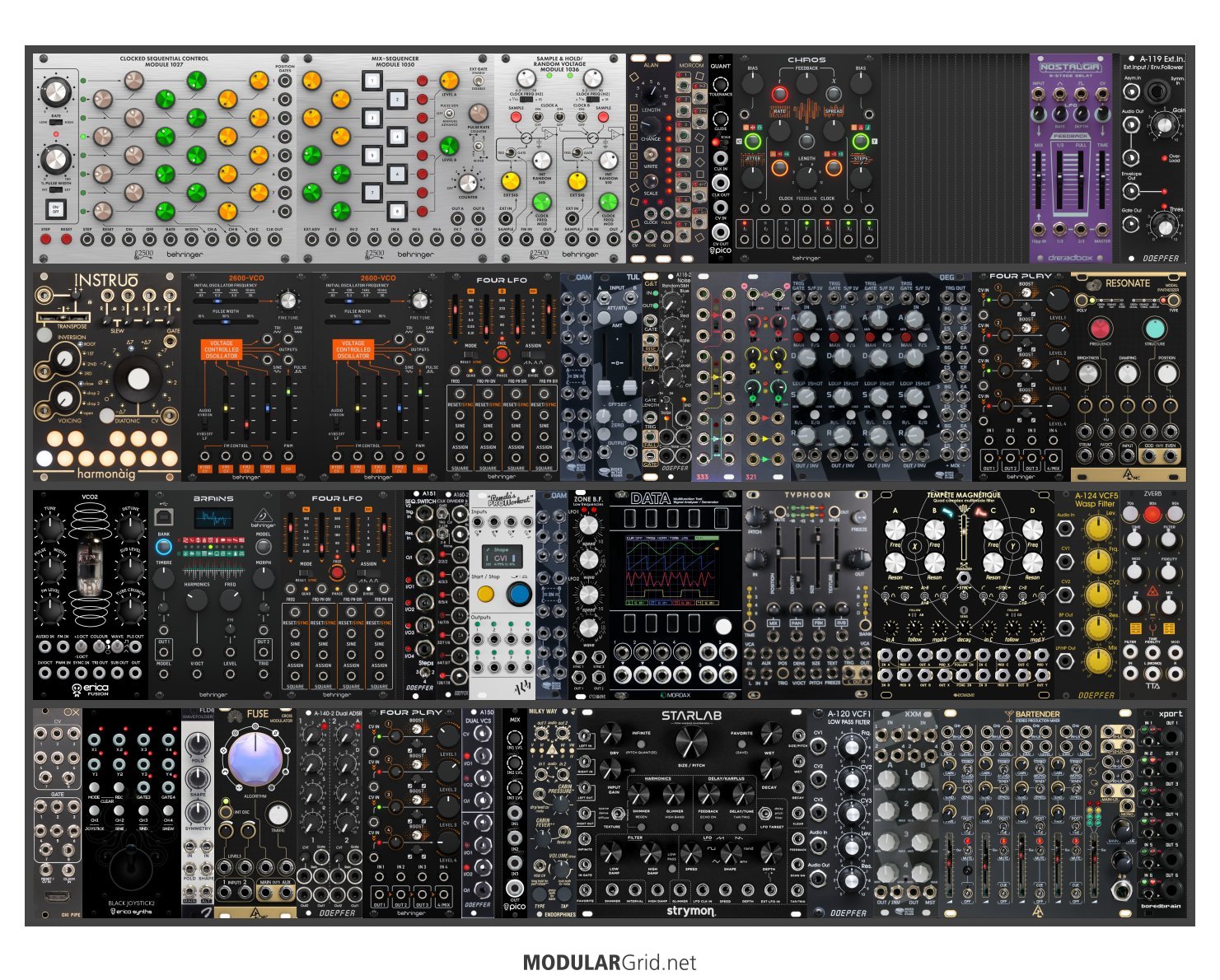Select the FOUR PLAY module beside Resonate

pyautogui.click(x=1021, y=376)
